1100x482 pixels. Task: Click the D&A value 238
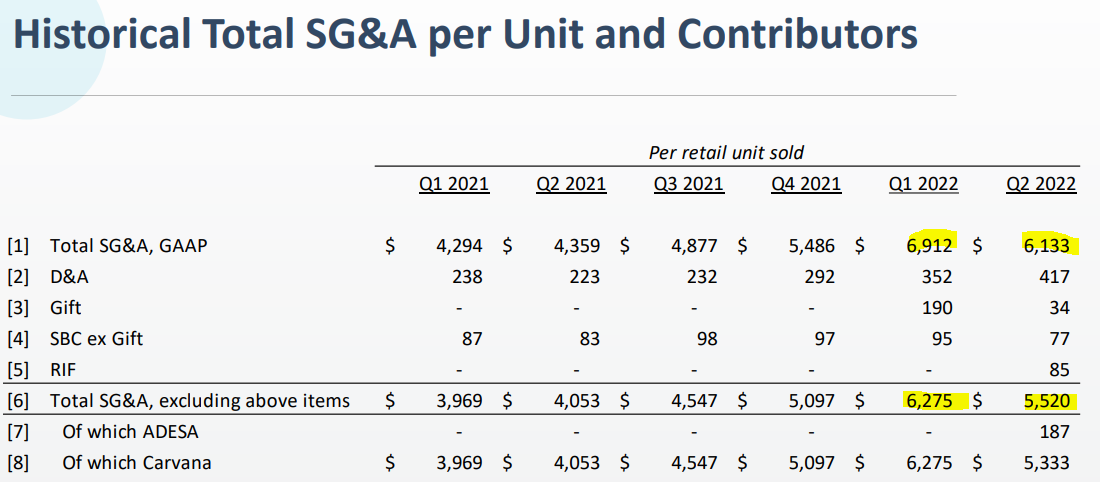[469, 277]
